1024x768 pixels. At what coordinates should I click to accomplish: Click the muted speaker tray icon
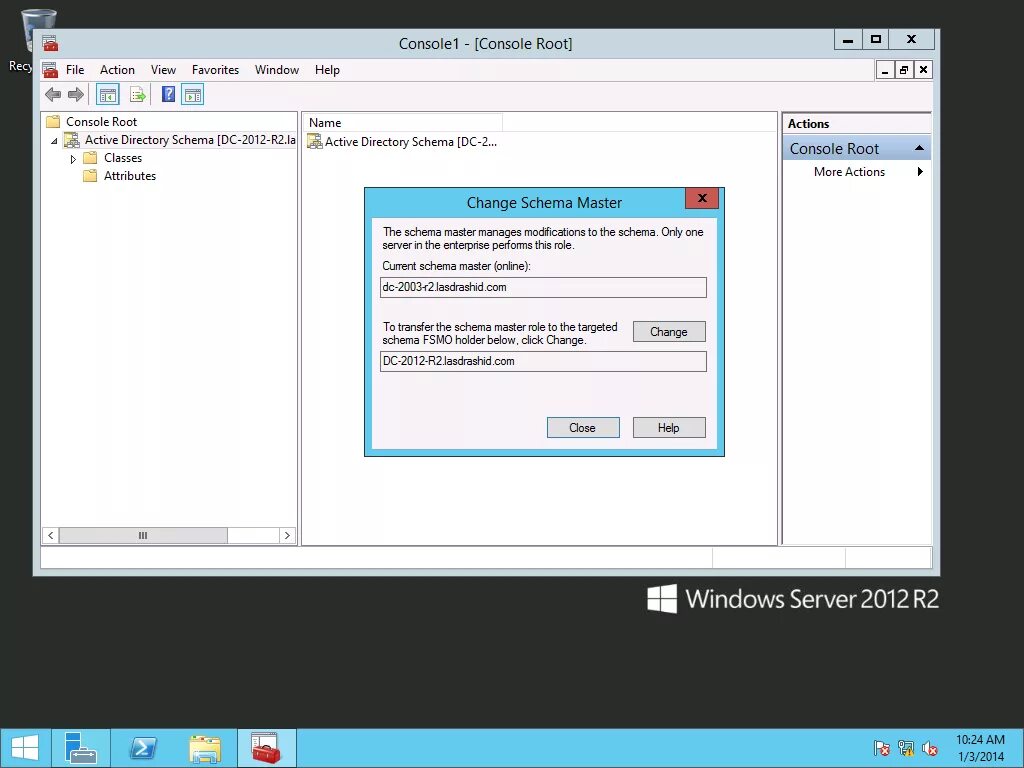(x=930, y=748)
